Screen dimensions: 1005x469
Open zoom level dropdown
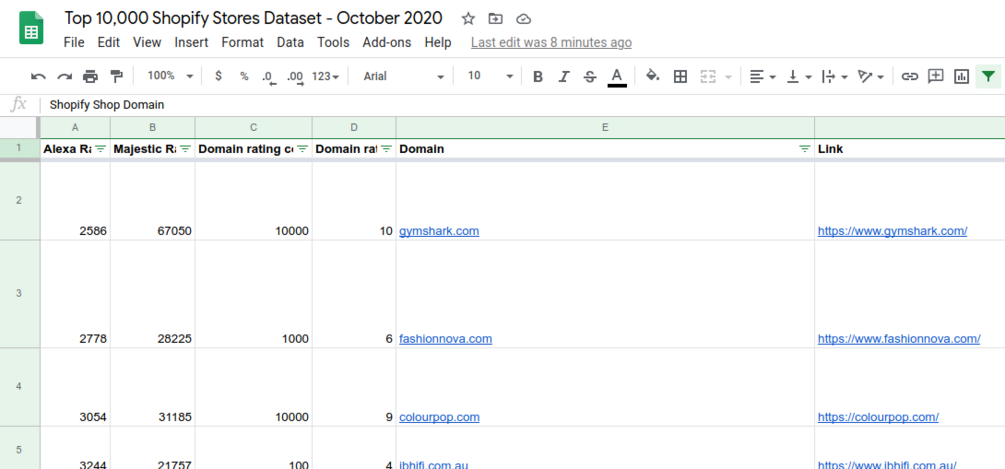(170, 76)
